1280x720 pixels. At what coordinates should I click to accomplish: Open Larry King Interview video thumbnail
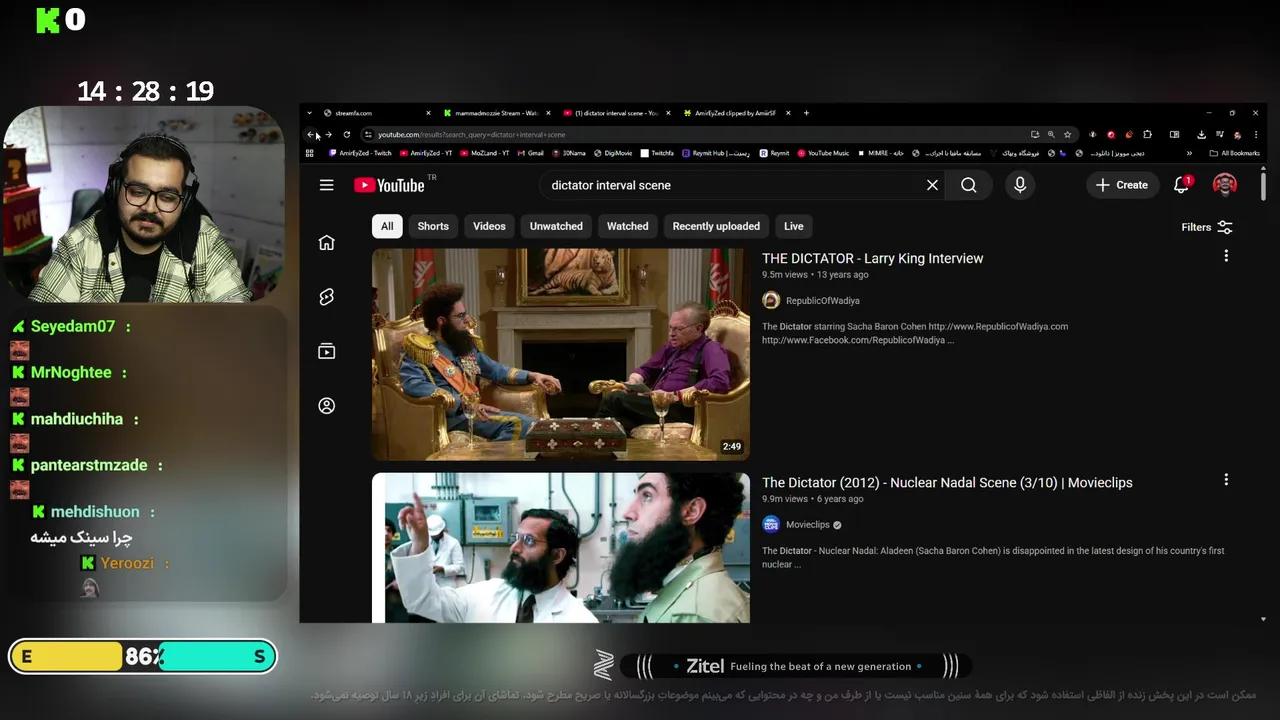point(561,354)
